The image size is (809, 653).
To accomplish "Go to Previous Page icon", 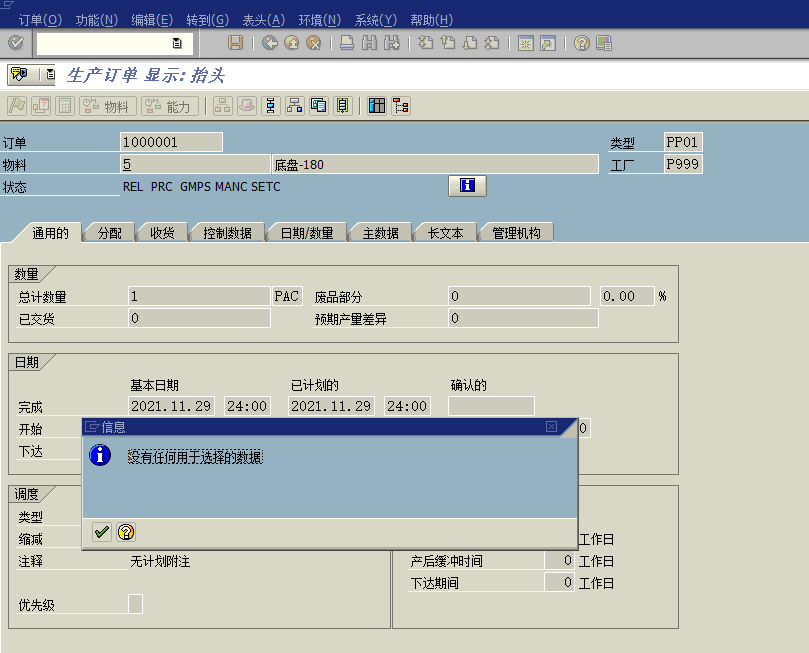I will (448, 43).
